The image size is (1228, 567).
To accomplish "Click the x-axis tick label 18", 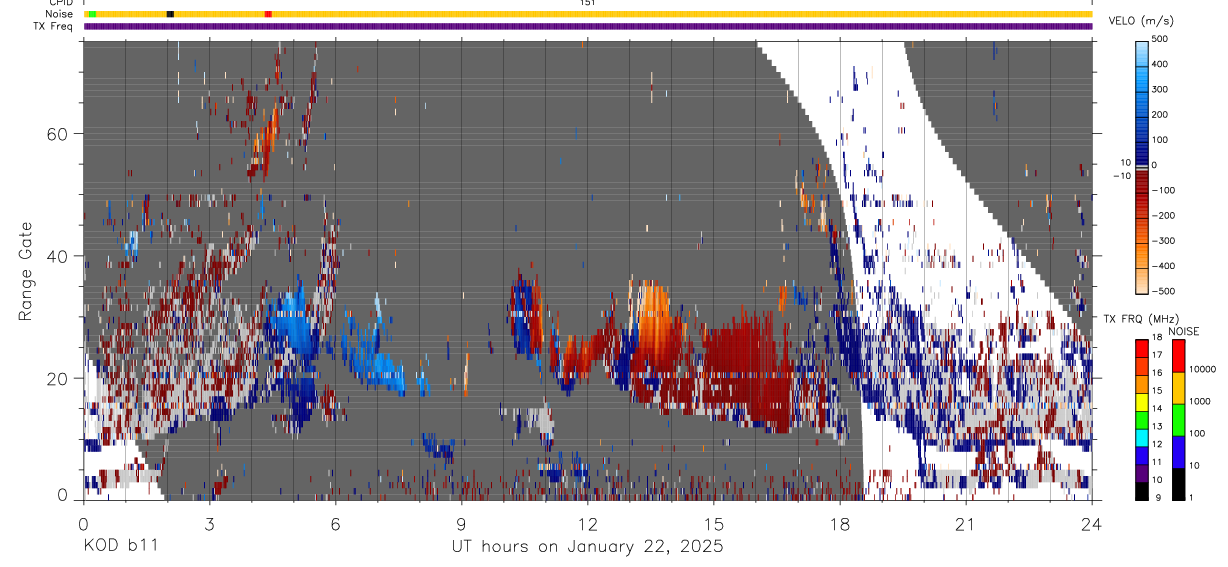I will click(839, 524).
